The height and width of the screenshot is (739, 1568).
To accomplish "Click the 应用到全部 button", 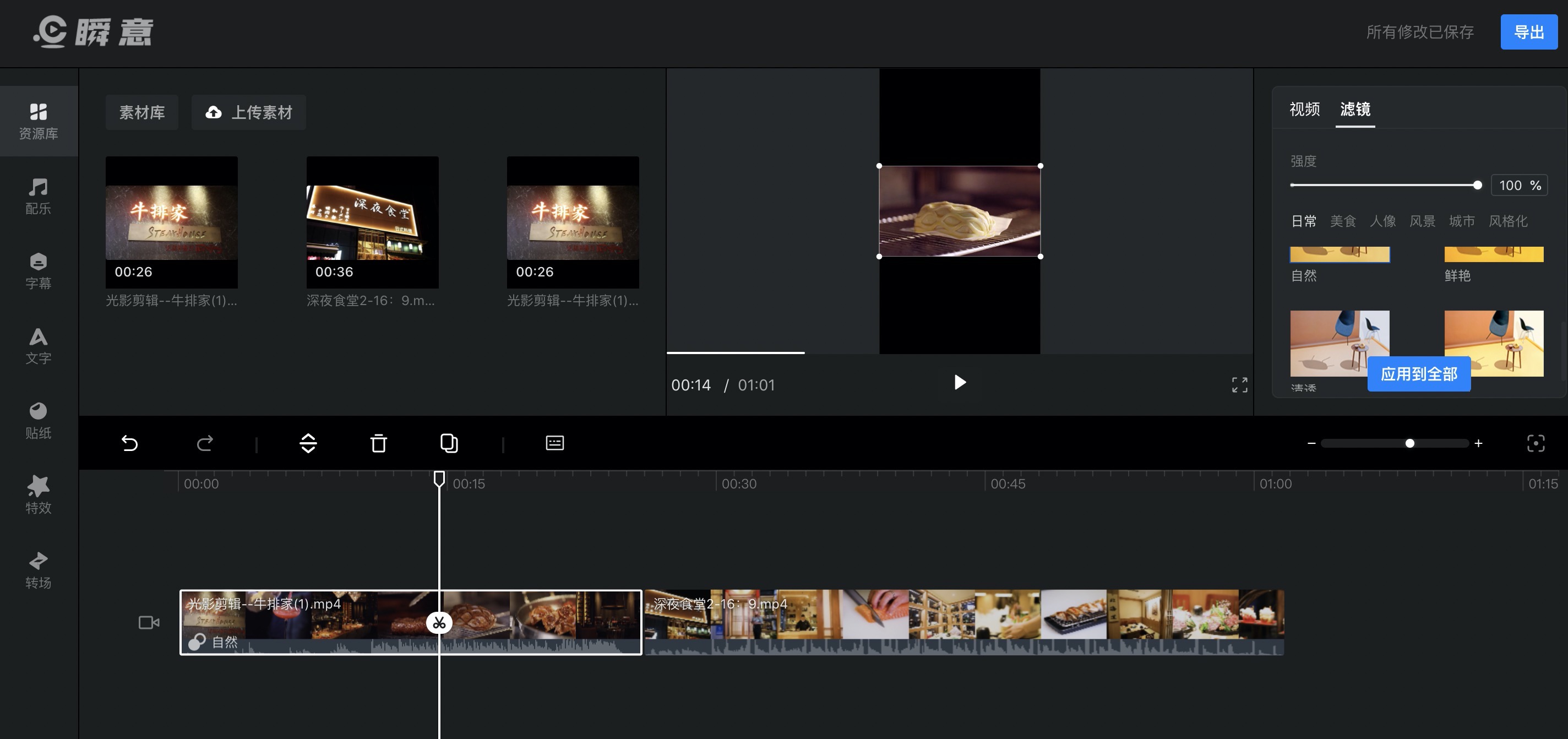I will click(x=1418, y=374).
